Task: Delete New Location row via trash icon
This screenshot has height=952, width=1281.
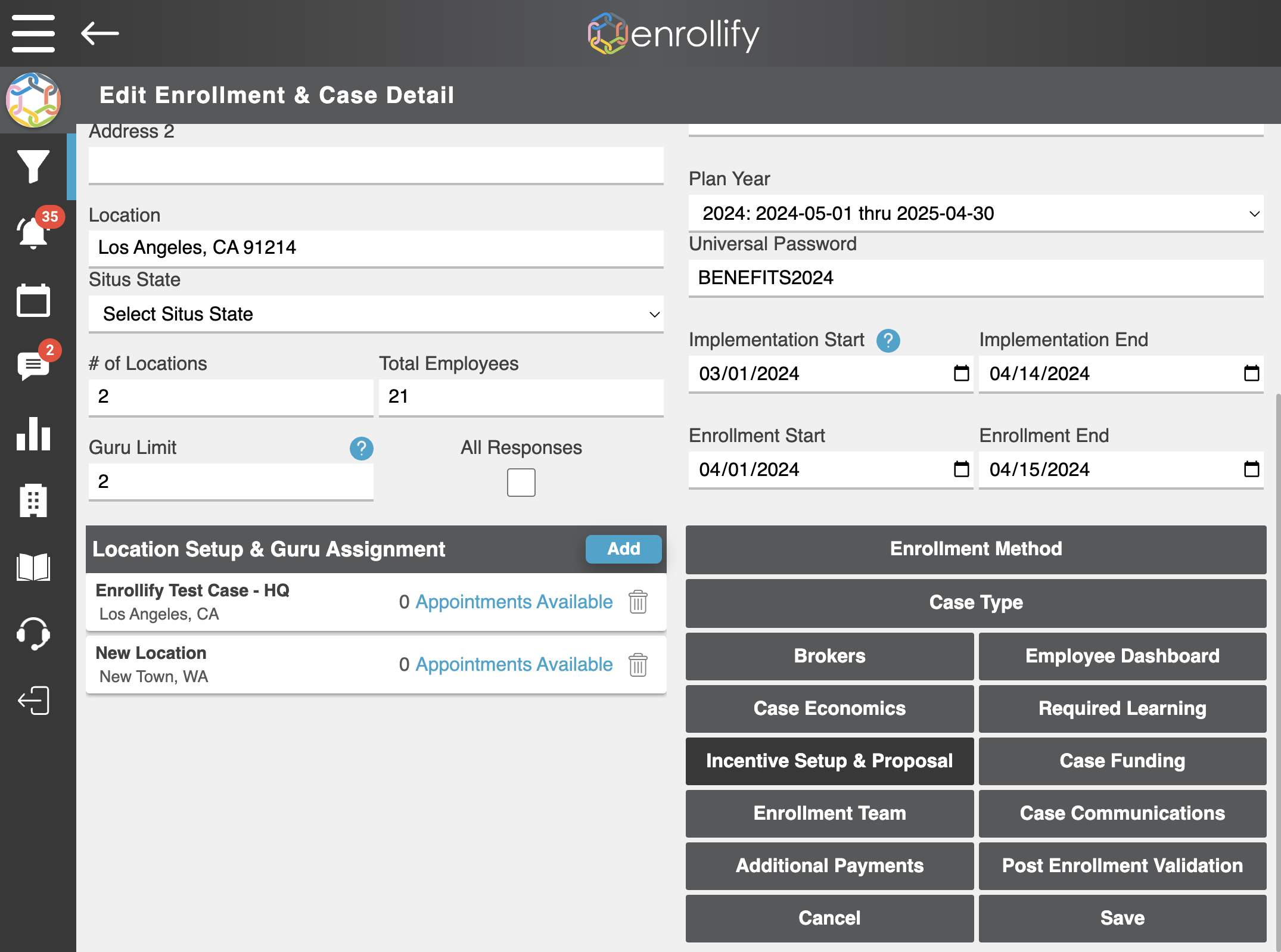Action: pyautogui.click(x=638, y=664)
